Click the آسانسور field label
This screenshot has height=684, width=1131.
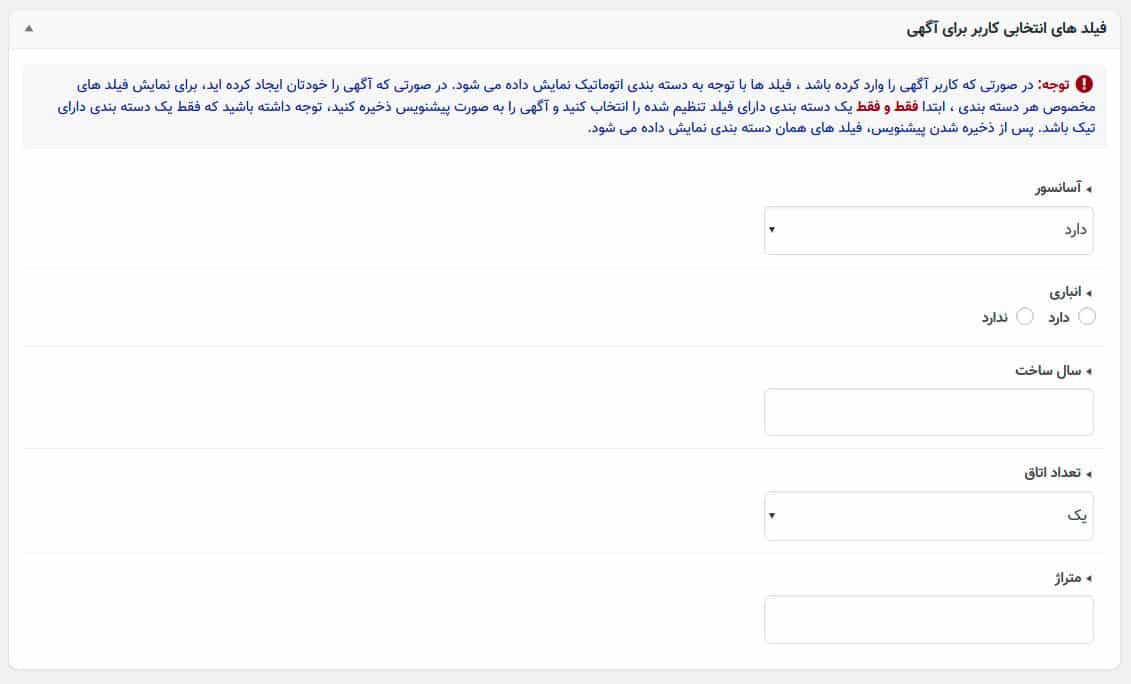[1058, 188]
